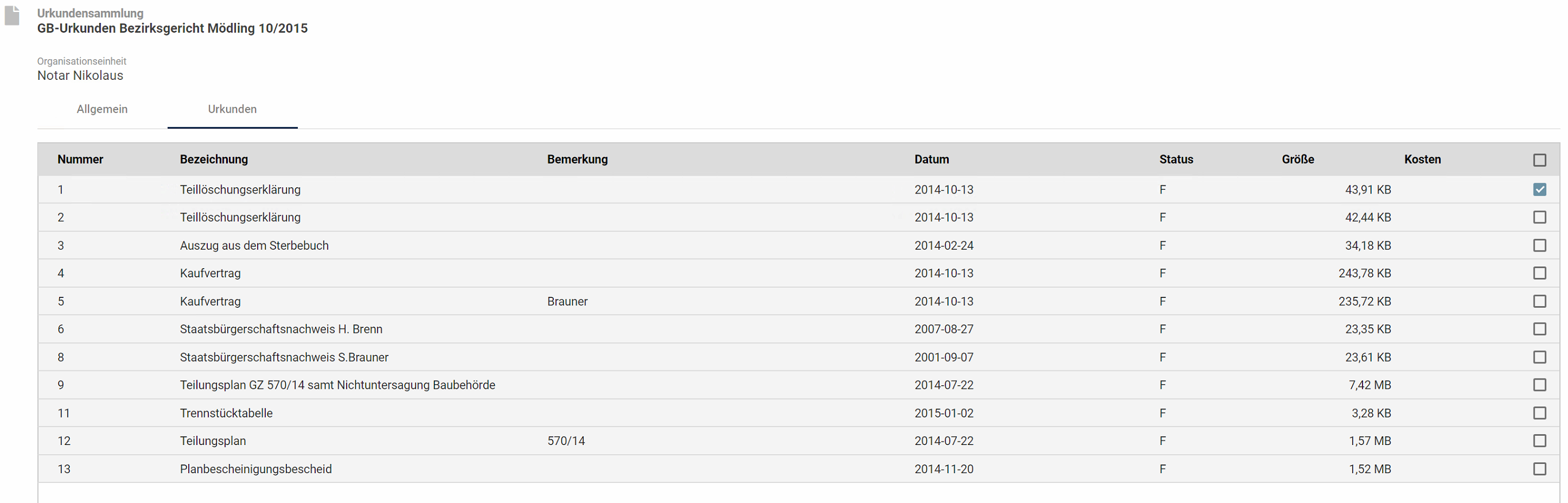Click the Bezeichnung column header

214,160
